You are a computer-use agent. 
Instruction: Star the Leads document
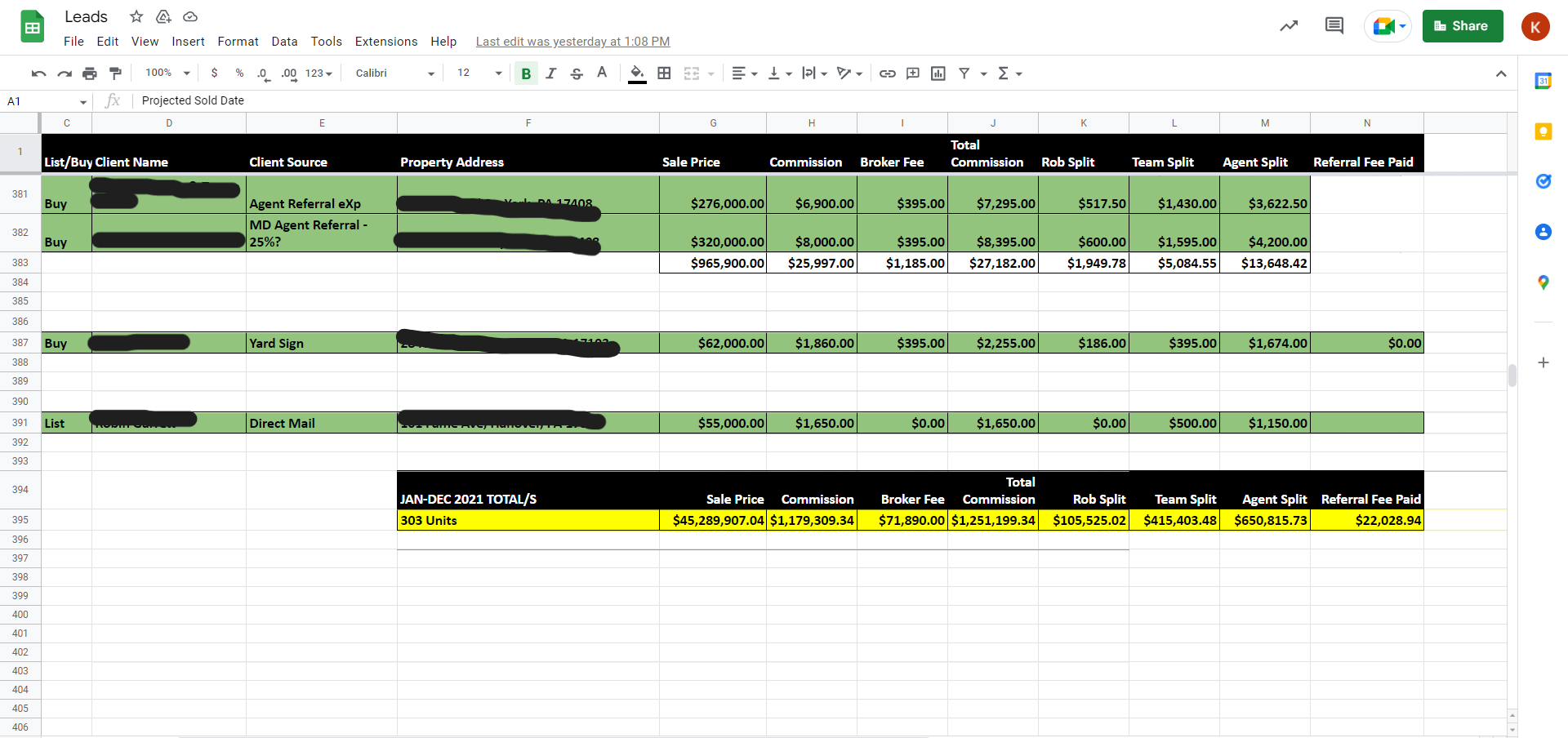click(136, 16)
